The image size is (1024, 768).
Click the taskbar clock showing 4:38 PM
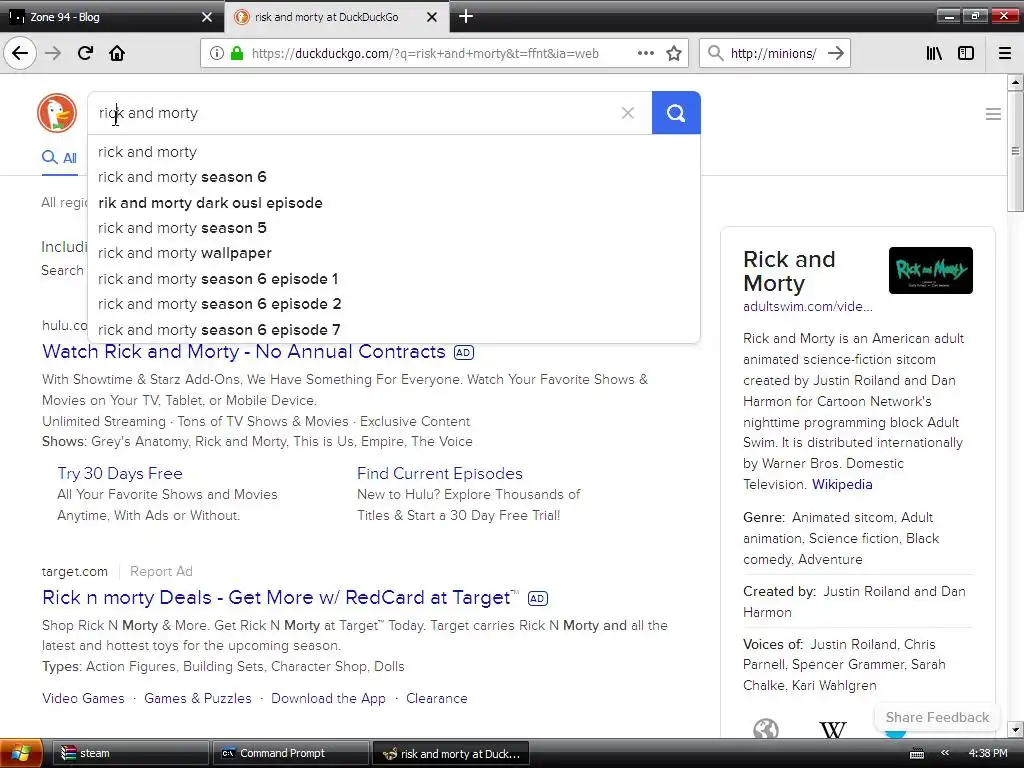coord(988,753)
